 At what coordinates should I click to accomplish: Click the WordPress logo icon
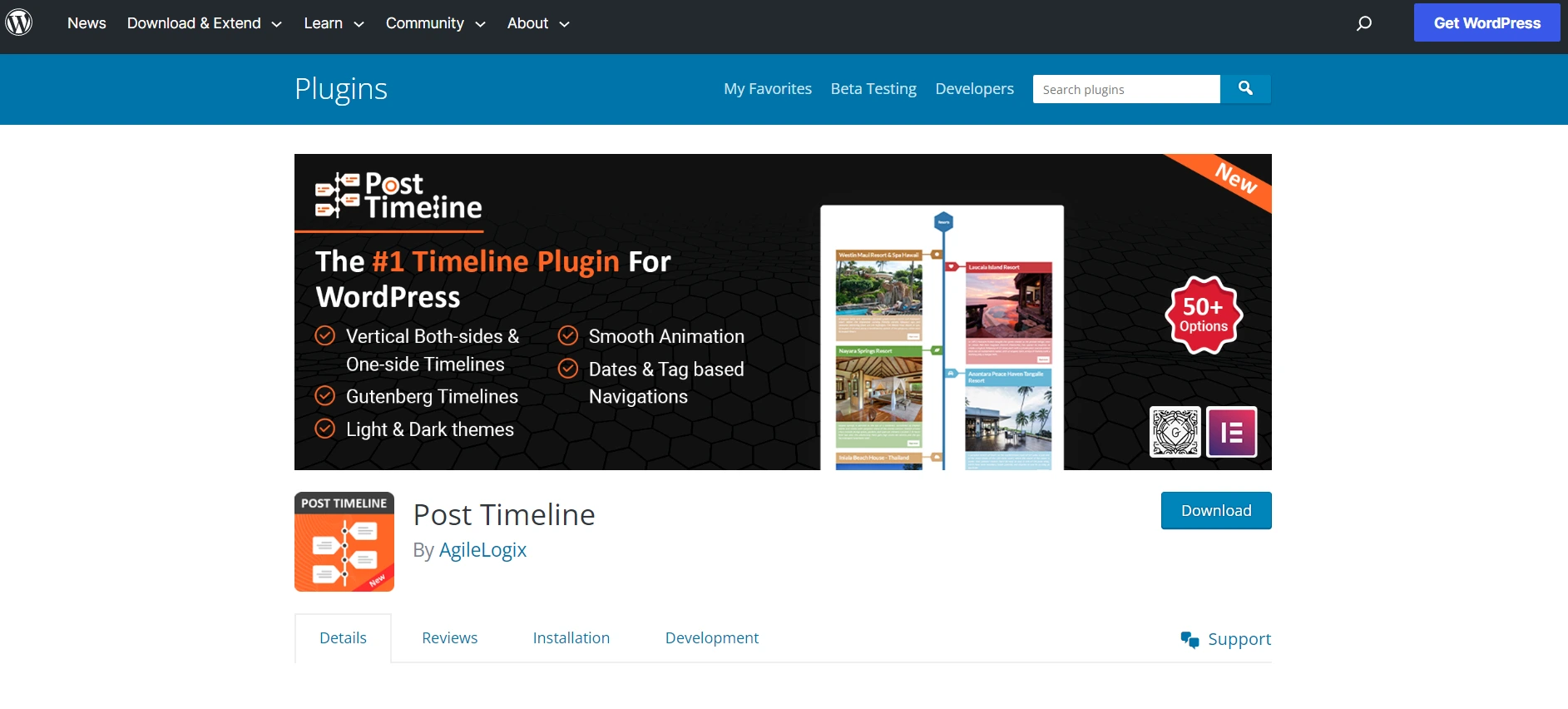tap(19, 22)
